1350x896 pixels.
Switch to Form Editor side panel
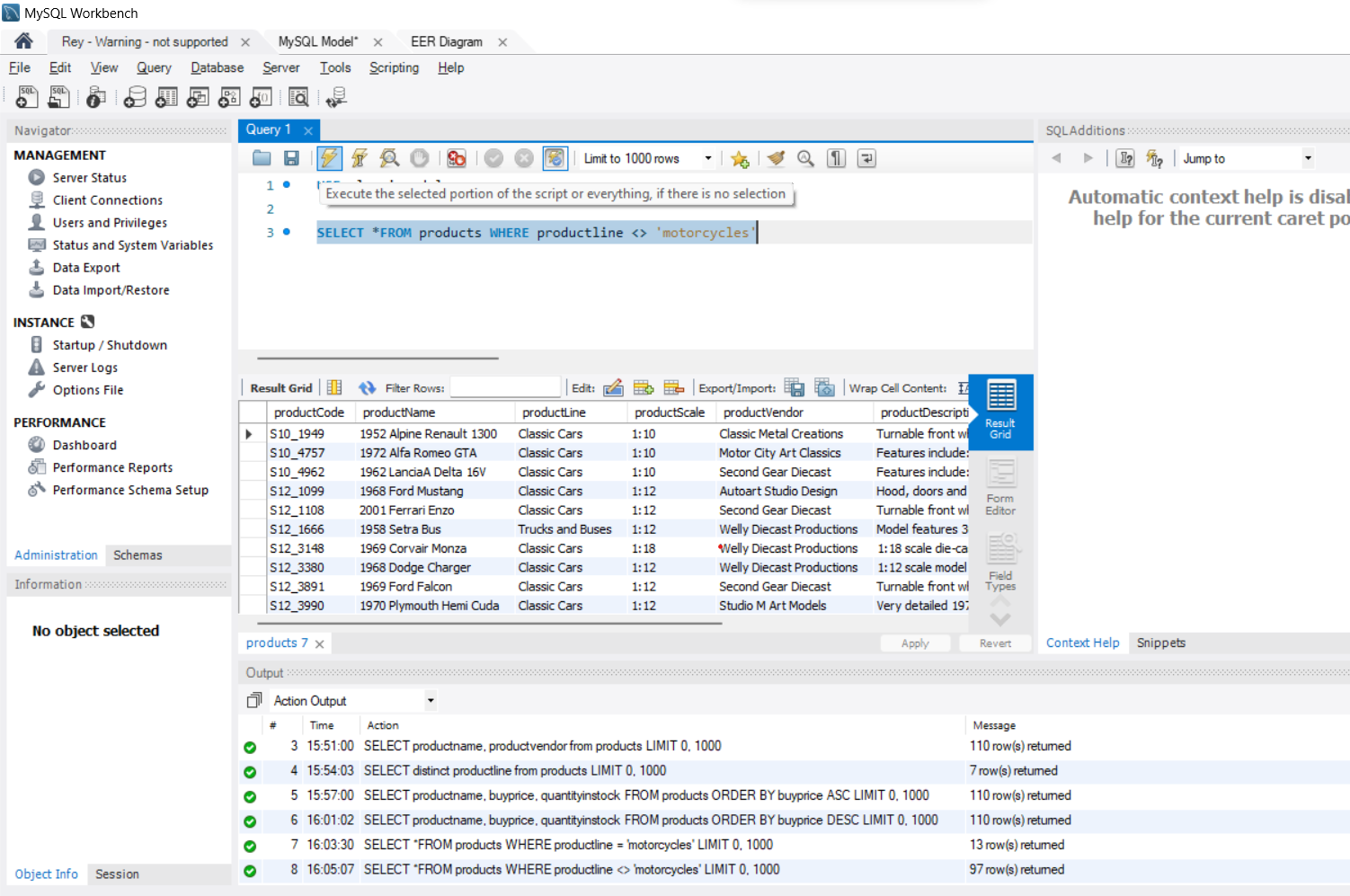(x=1000, y=488)
